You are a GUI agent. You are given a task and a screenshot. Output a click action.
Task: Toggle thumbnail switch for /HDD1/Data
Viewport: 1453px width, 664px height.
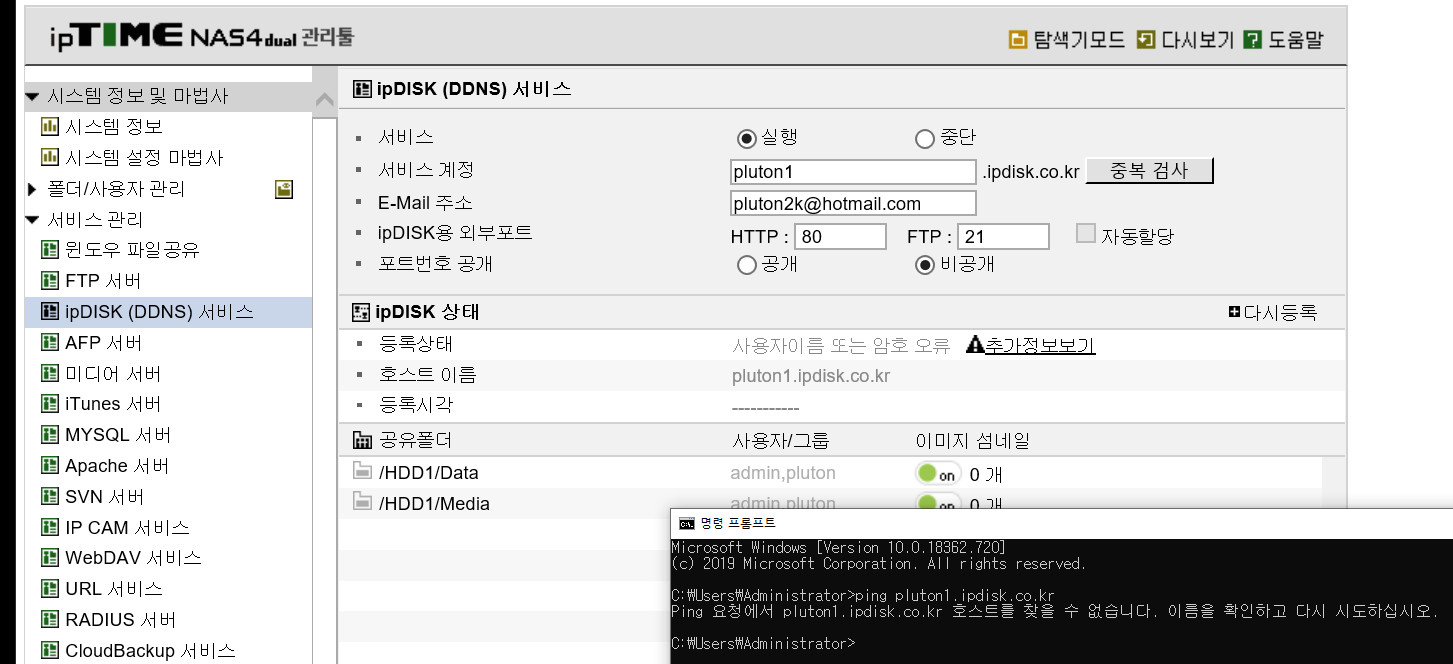(x=938, y=474)
